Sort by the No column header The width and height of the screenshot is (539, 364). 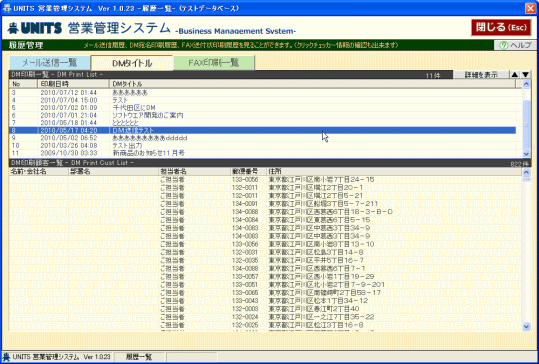23,84
